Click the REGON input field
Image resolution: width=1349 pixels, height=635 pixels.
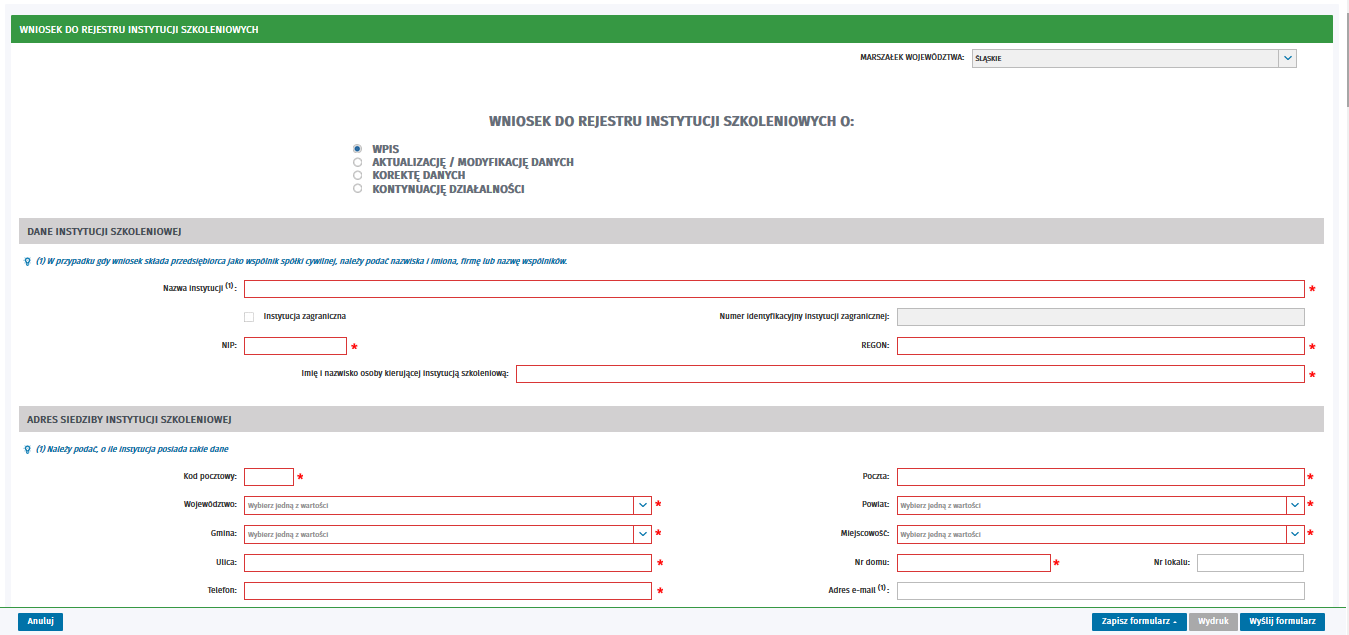point(1101,346)
